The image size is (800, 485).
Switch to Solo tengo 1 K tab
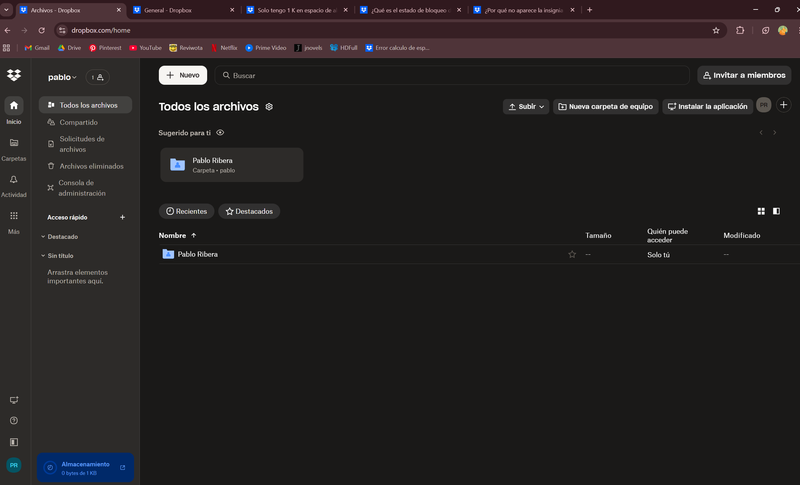(297, 10)
